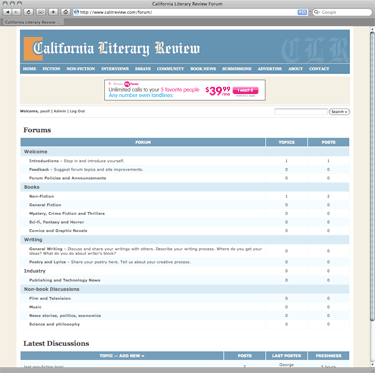Open the ADVERTISE nav menu item
Screen dimensions: 375x373
[x=270, y=69]
